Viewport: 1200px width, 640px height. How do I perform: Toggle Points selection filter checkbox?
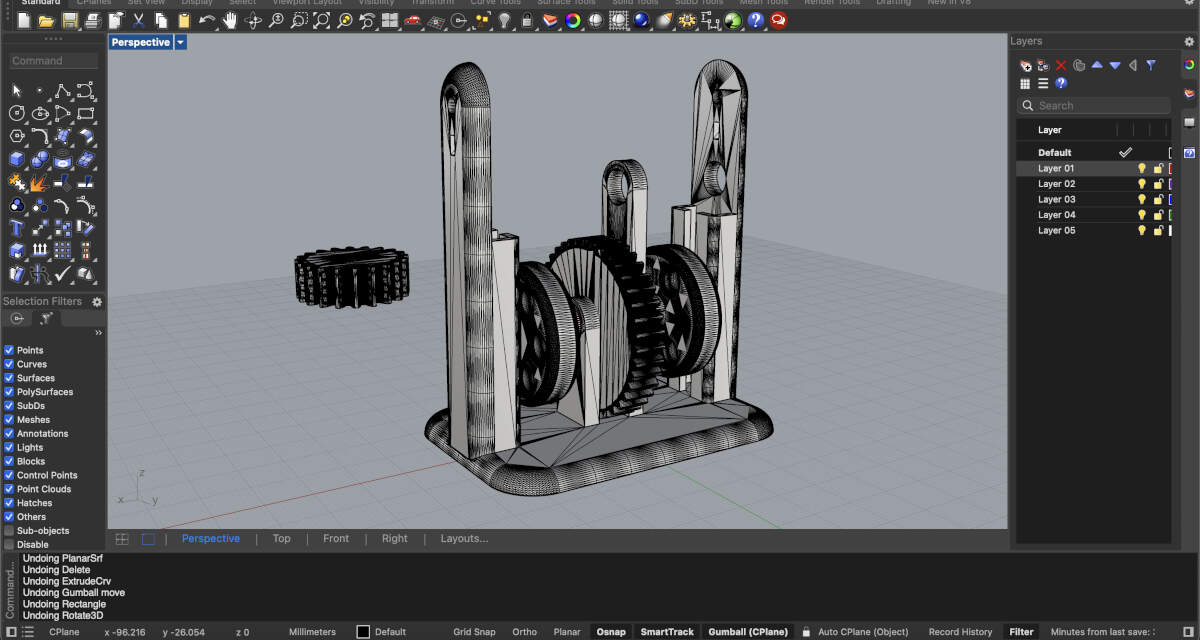(9, 350)
